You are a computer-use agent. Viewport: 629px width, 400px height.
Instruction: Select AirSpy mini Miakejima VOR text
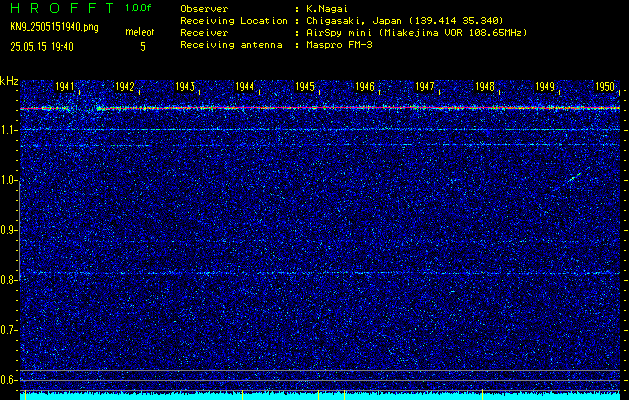click(x=417, y=33)
